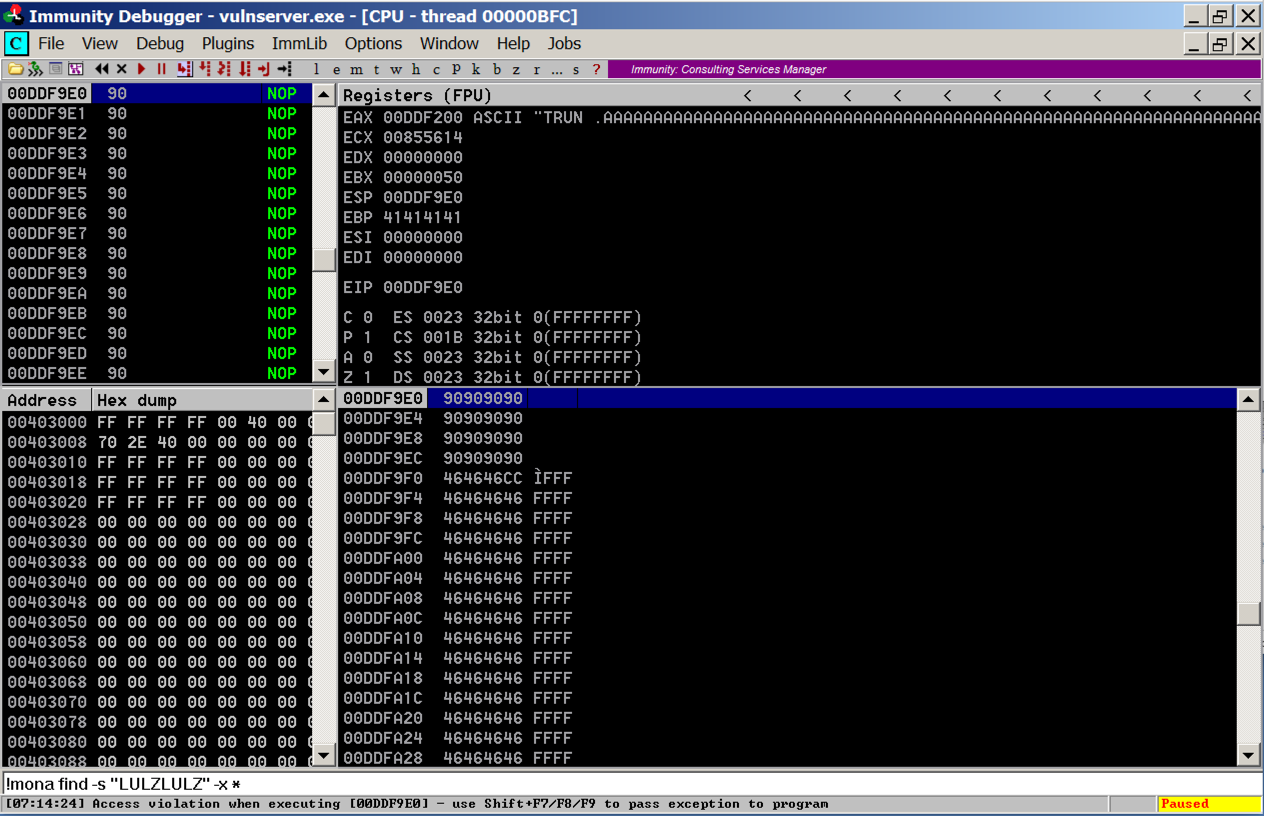The width and height of the screenshot is (1264, 816).
Task: Select stack row 00DDF9F0 464646CC
Action: click(x=788, y=478)
